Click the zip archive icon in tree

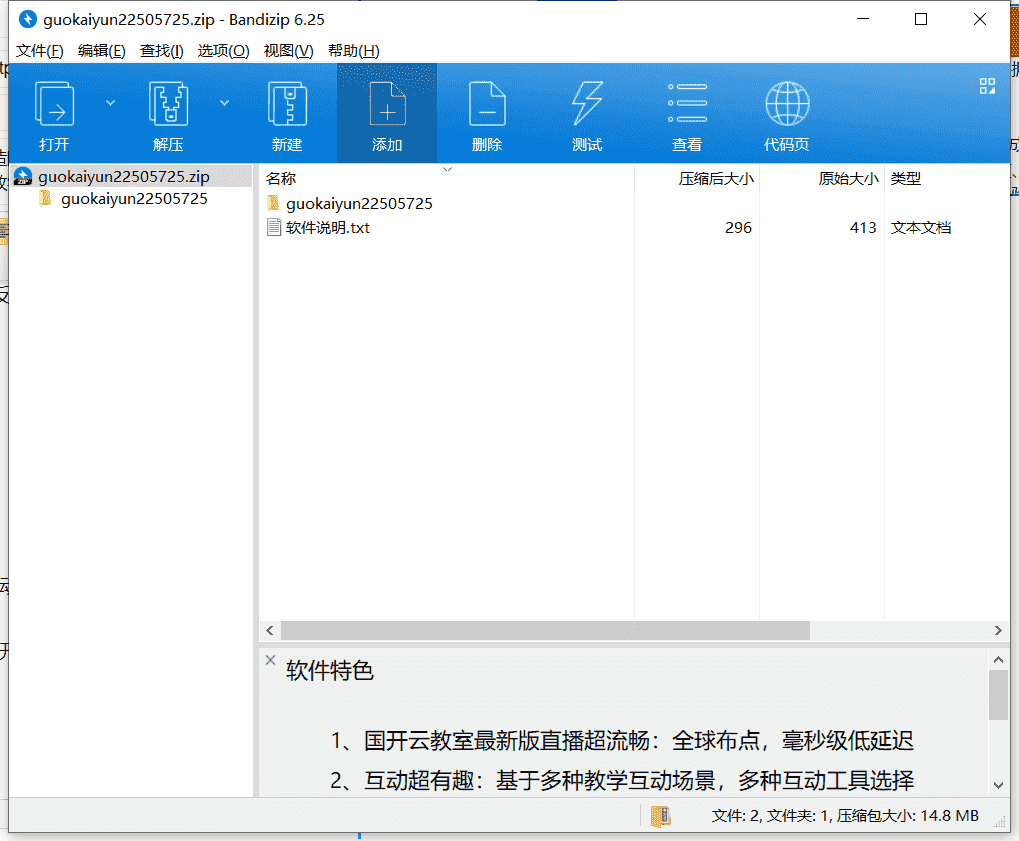pos(23,176)
